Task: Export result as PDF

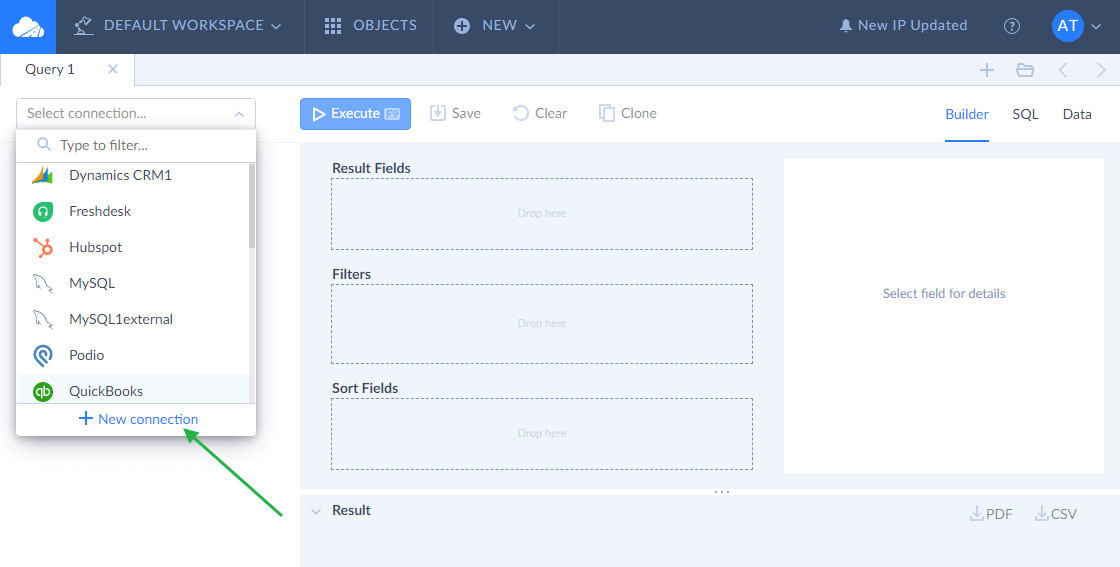Action: 991,514
